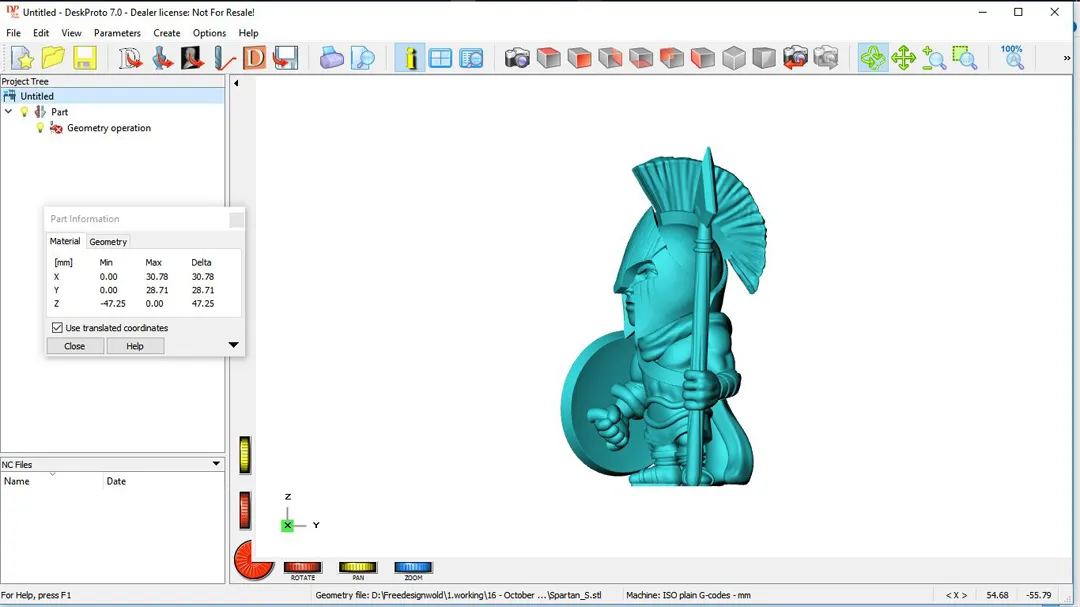Activate the green Pan four-arrow mode
This screenshot has width=1080, height=607.
(x=904, y=59)
